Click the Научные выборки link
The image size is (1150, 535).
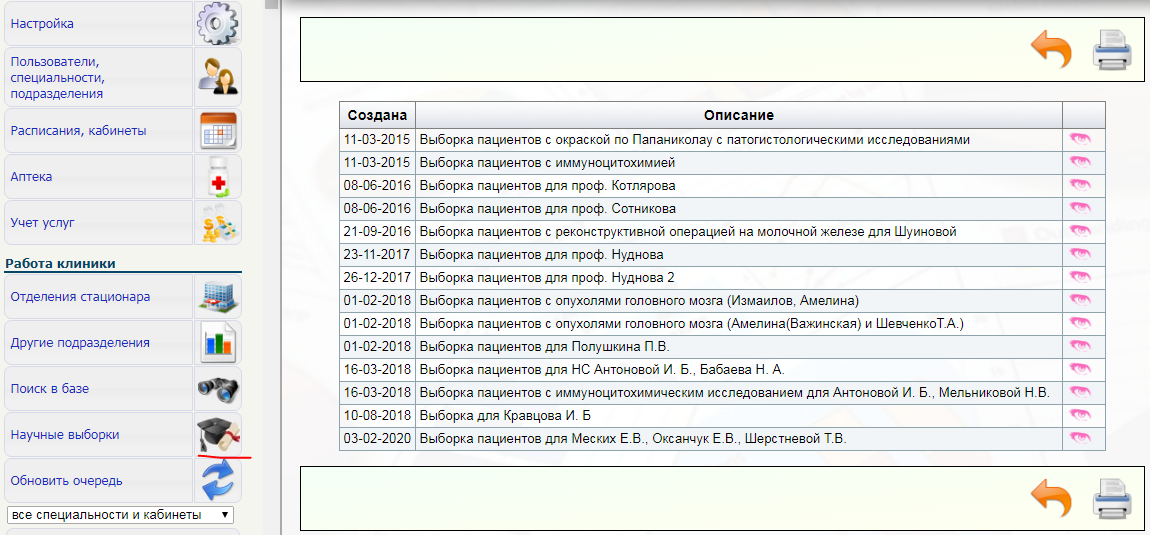65,435
